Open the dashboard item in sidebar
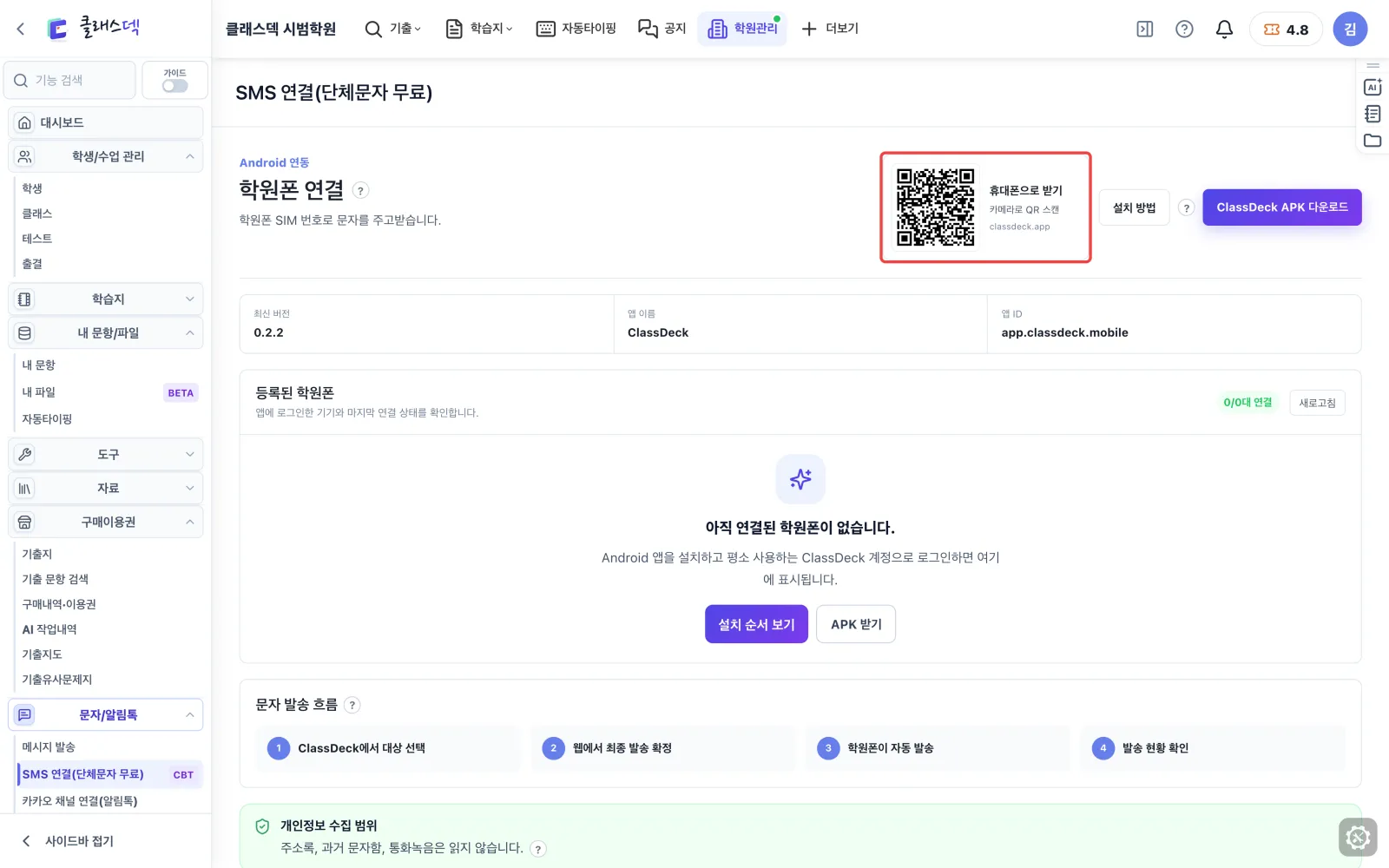The image size is (1389, 868). click(106, 122)
